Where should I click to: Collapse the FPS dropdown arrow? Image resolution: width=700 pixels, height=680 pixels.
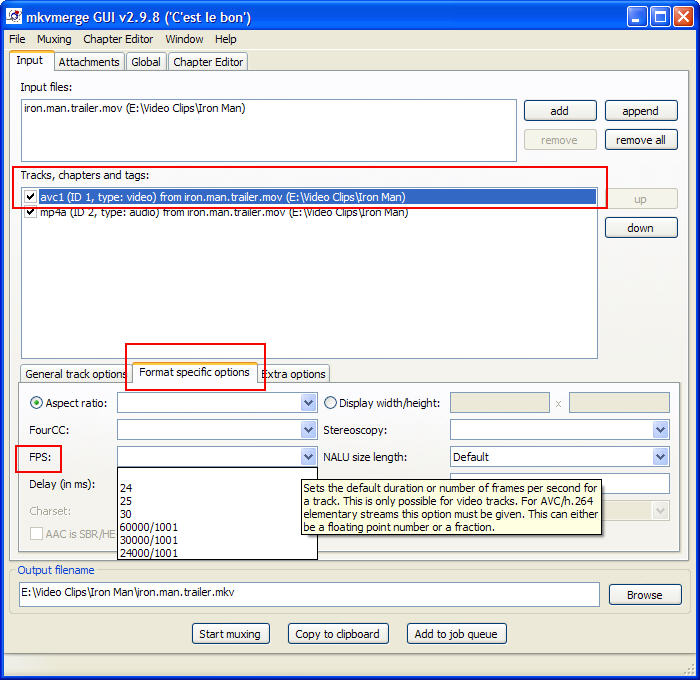tap(308, 457)
